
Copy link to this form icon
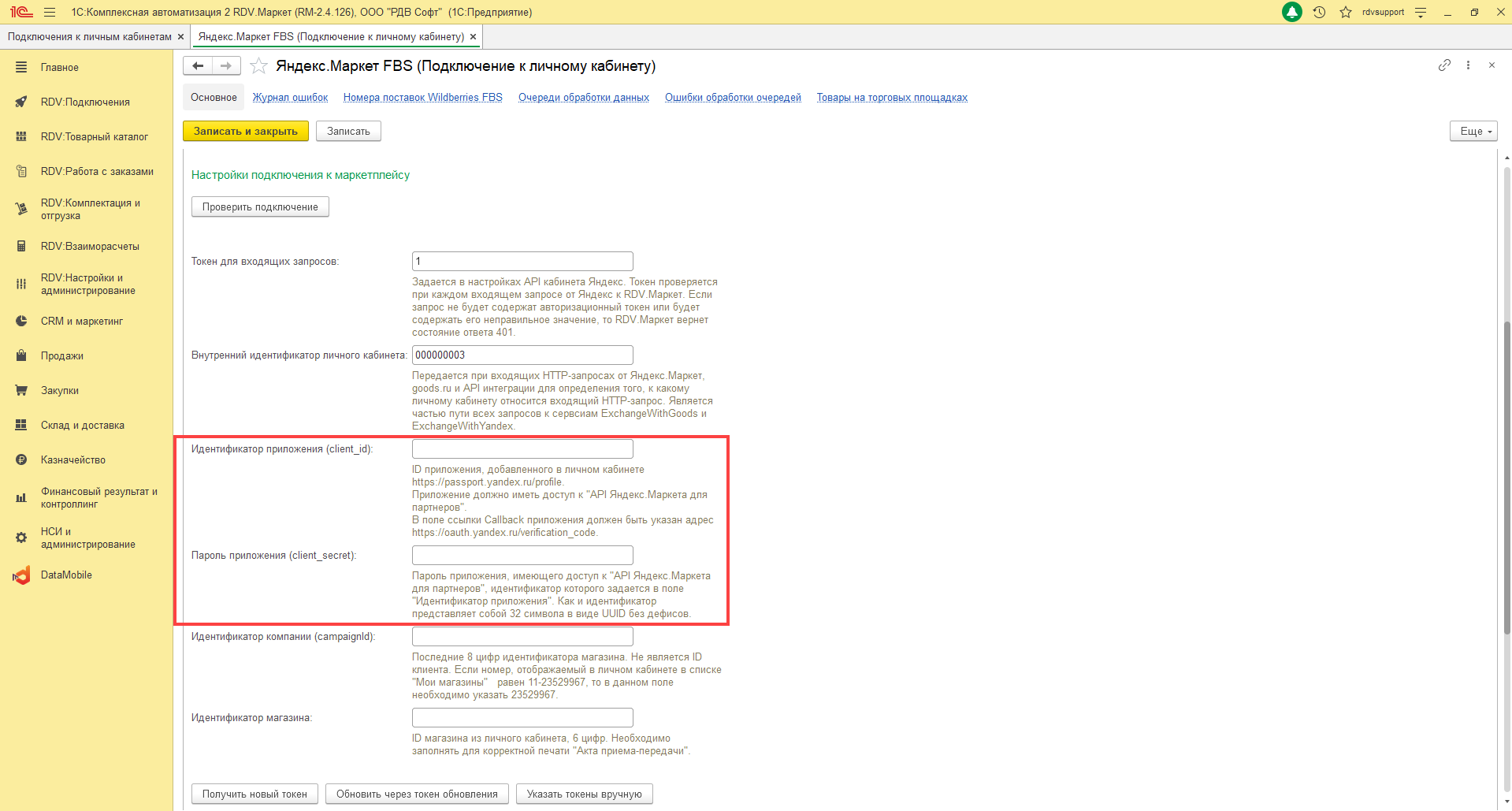pos(1444,65)
